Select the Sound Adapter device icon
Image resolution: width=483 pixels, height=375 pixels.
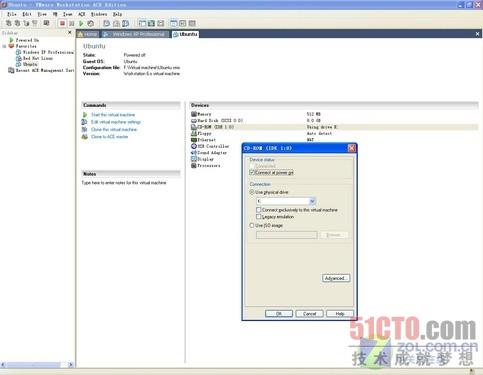194,153
